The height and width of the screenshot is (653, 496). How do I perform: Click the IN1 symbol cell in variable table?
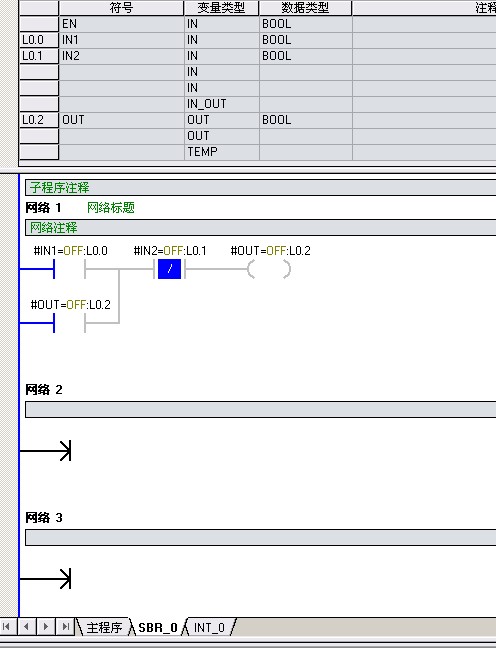tap(121, 40)
